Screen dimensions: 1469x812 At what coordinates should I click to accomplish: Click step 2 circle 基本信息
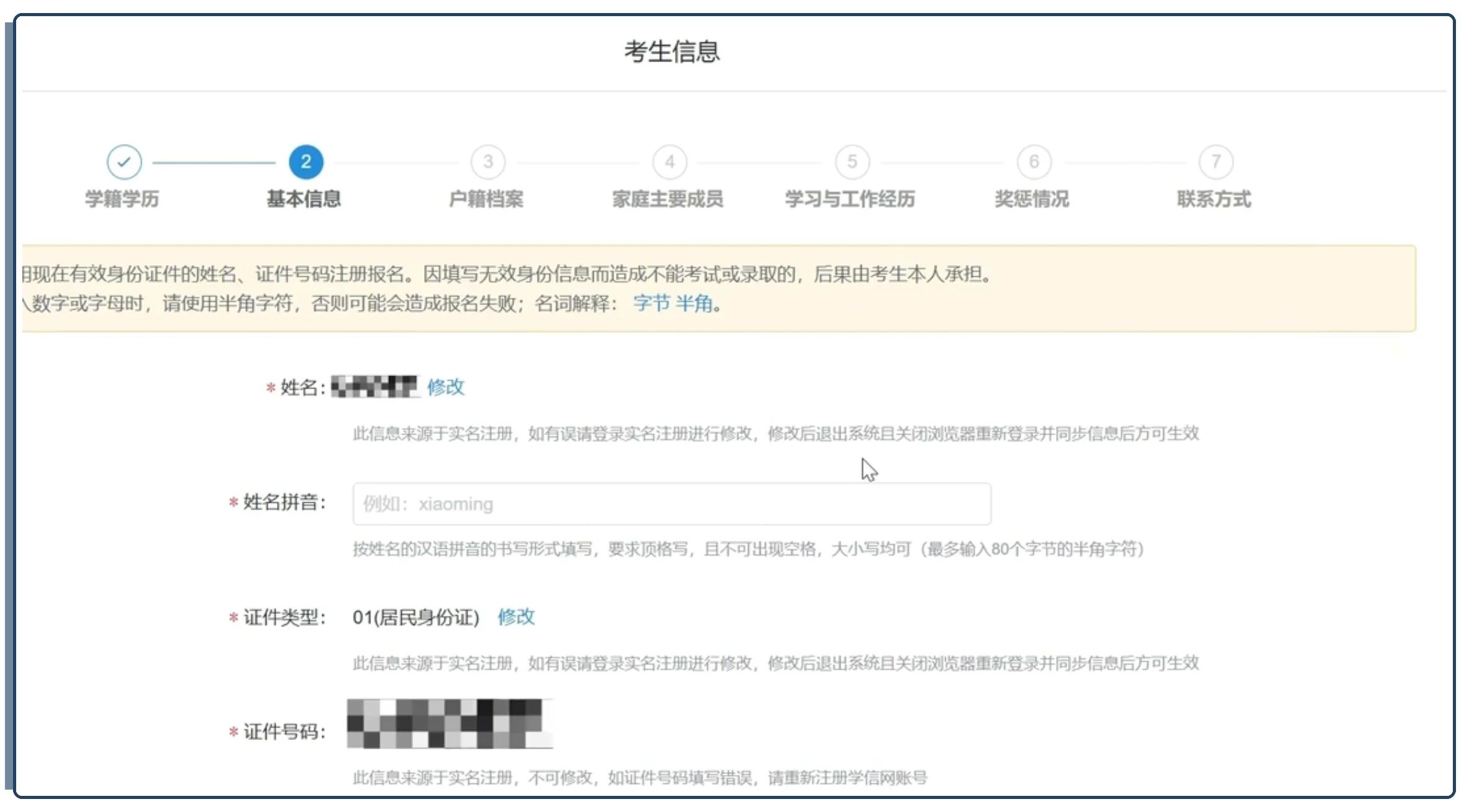point(305,162)
